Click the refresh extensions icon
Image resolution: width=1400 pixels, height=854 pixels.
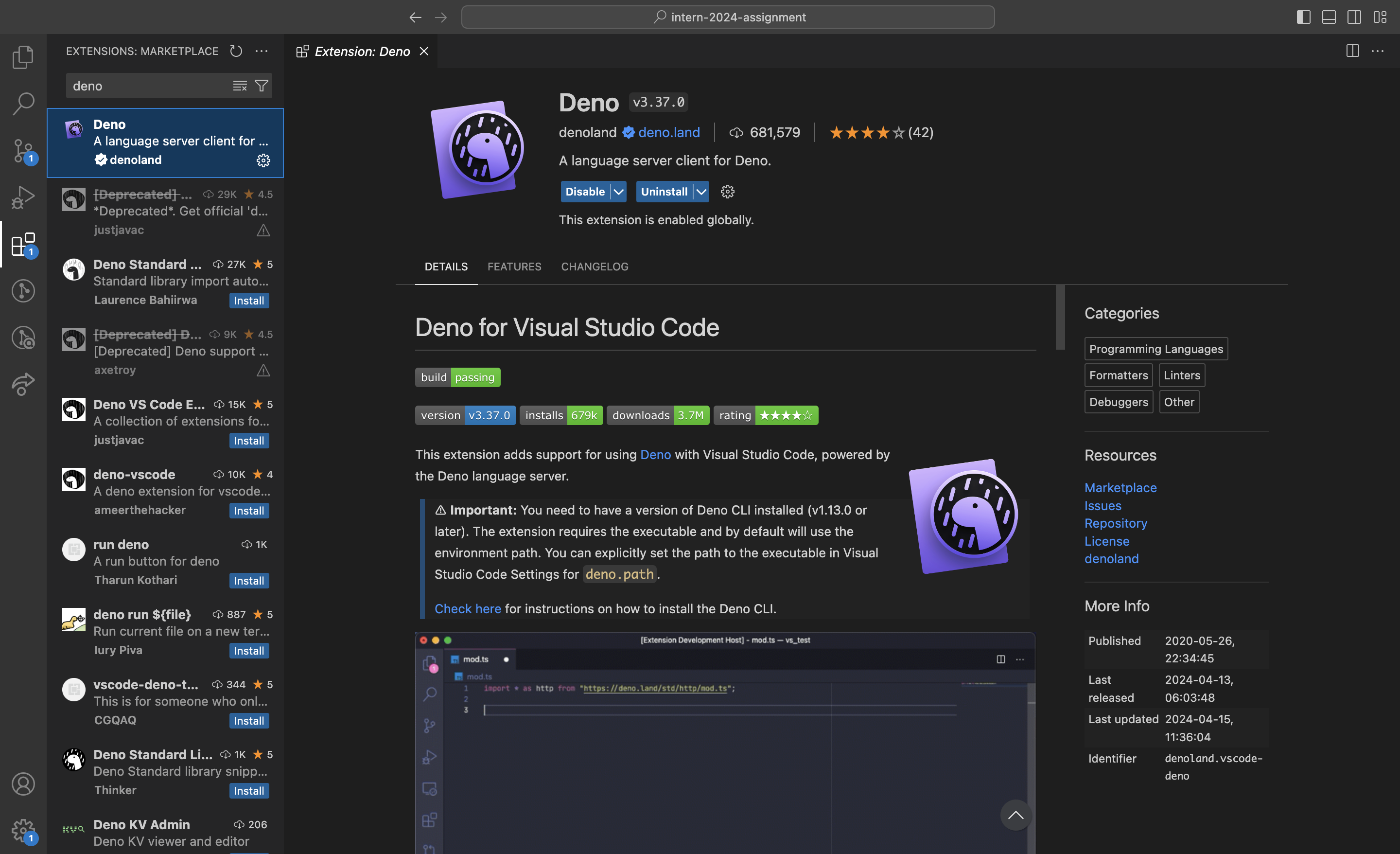click(x=236, y=51)
